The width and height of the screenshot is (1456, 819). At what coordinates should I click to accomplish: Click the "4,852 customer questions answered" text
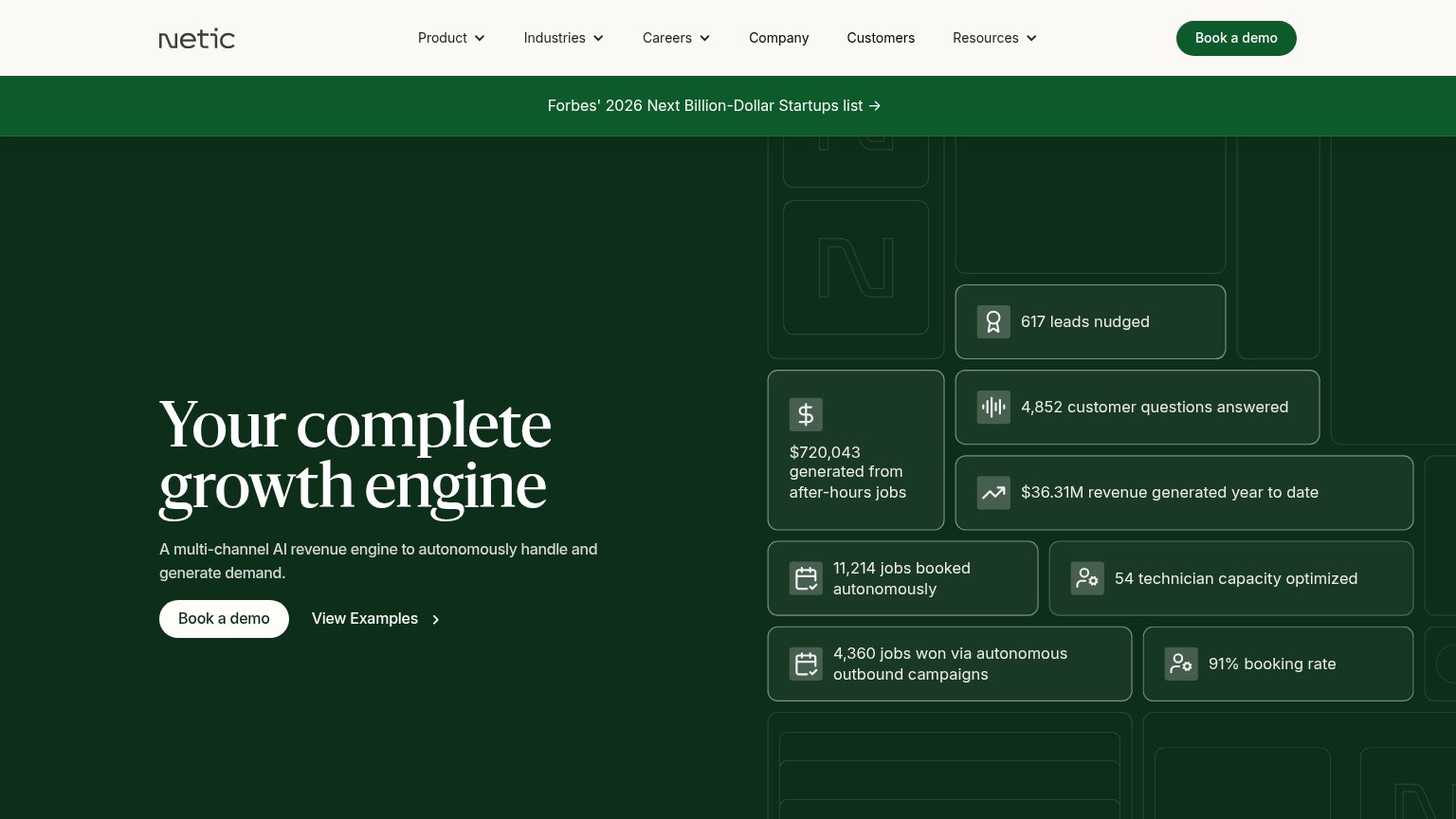tap(1155, 408)
